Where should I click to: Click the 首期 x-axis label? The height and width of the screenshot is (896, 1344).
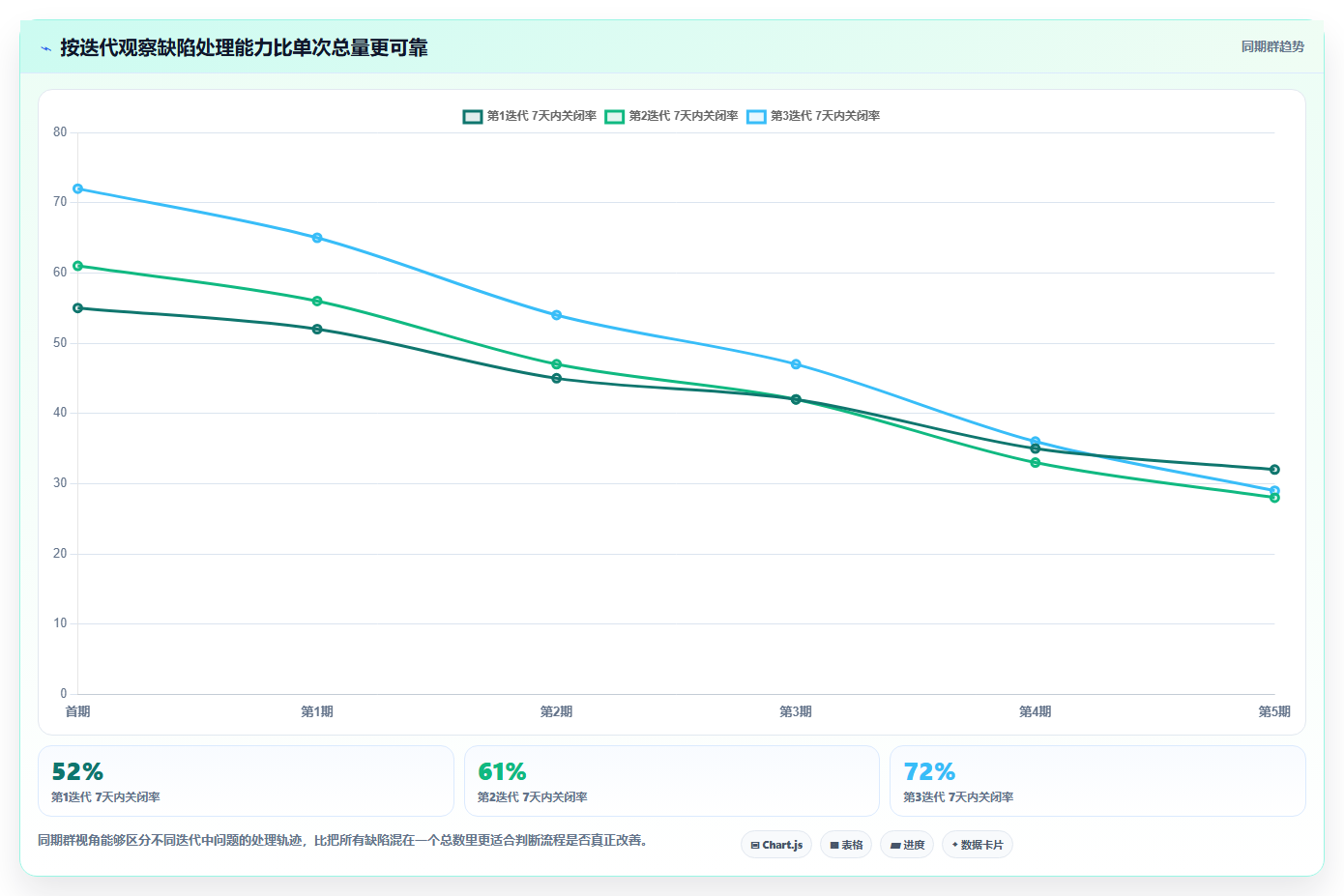pyautogui.click(x=77, y=711)
